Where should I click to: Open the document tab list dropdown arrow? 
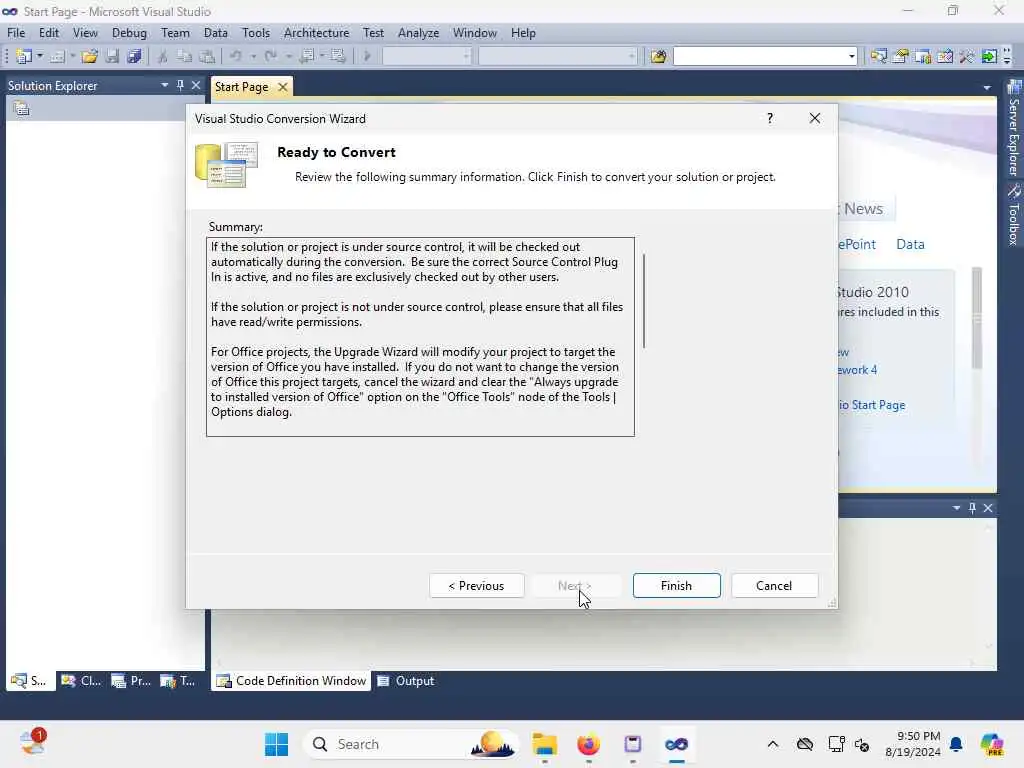click(987, 88)
